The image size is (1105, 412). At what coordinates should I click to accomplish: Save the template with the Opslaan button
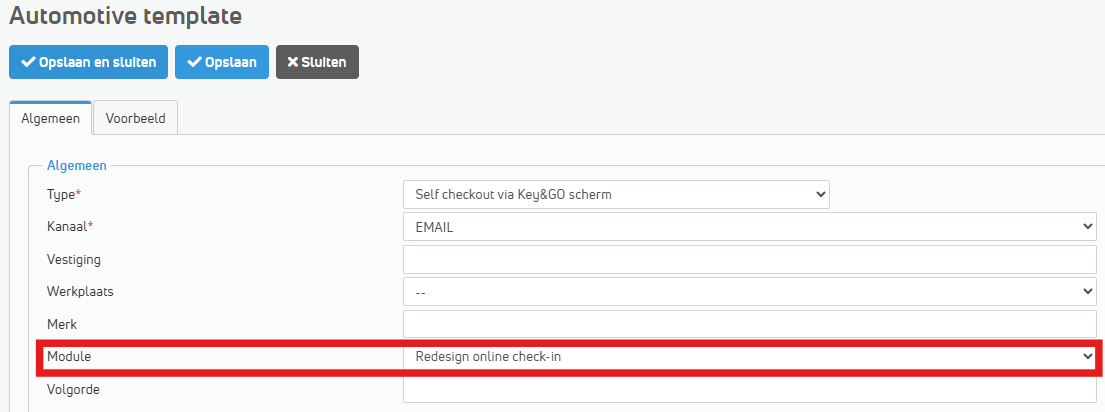point(221,62)
